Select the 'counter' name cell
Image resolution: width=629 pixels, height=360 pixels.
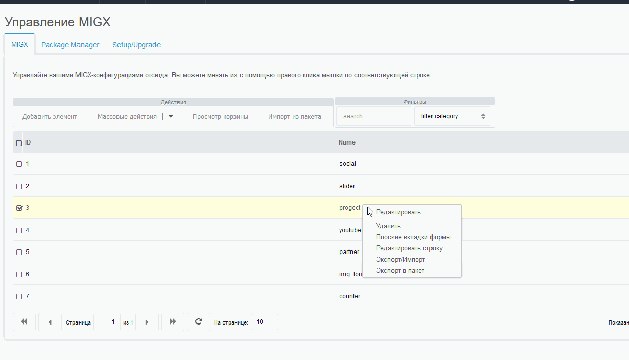[349, 296]
